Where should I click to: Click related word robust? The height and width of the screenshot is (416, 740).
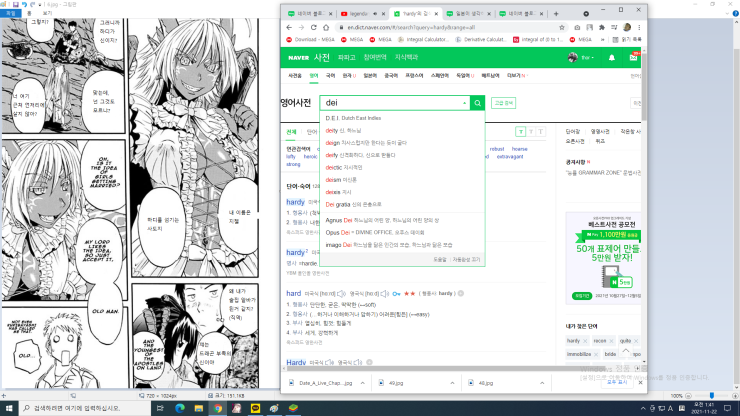(497, 149)
